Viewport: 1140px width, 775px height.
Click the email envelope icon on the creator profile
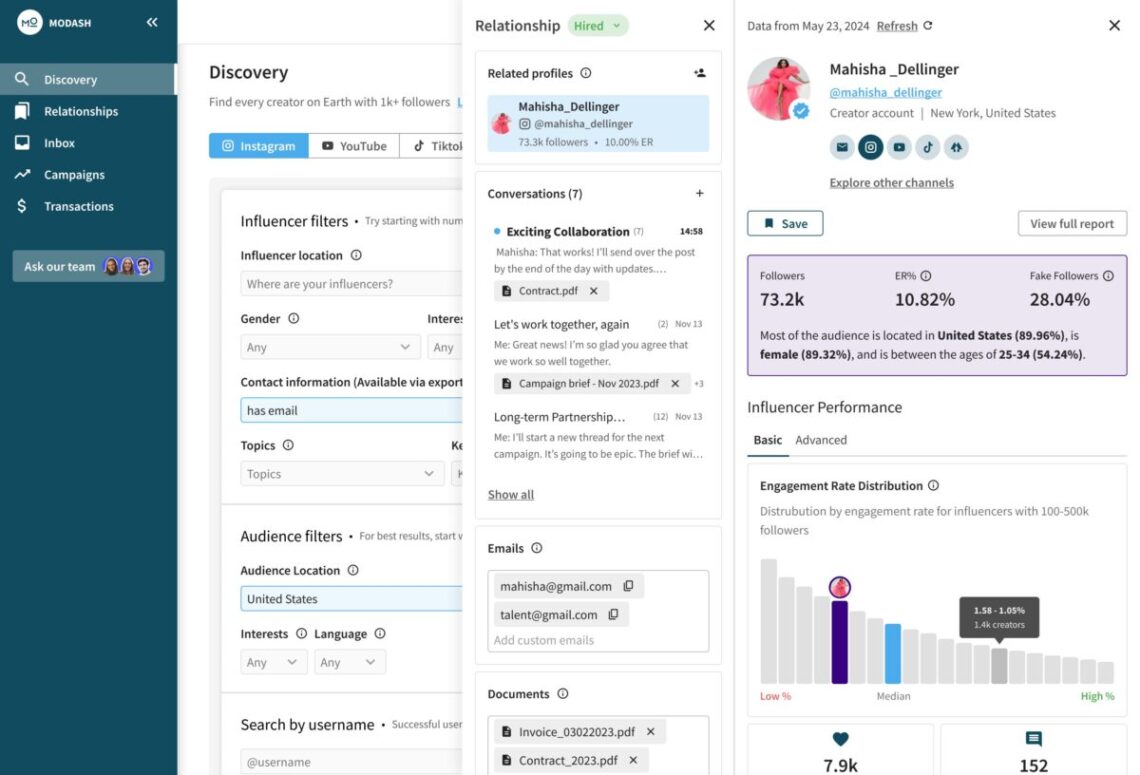(842, 147)
